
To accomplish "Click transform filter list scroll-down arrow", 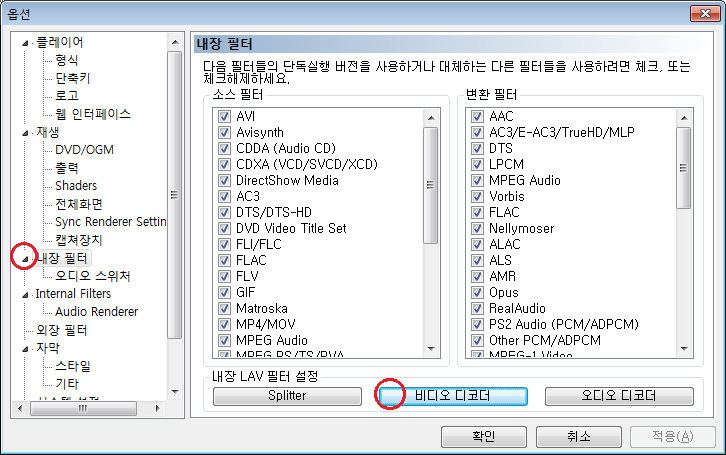I will click(684, 349).
